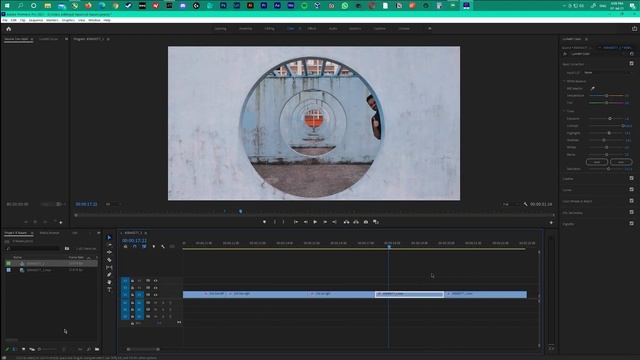Click Mark In button in Program monitor
Viewport: 640px width, 360px height.
274,222
